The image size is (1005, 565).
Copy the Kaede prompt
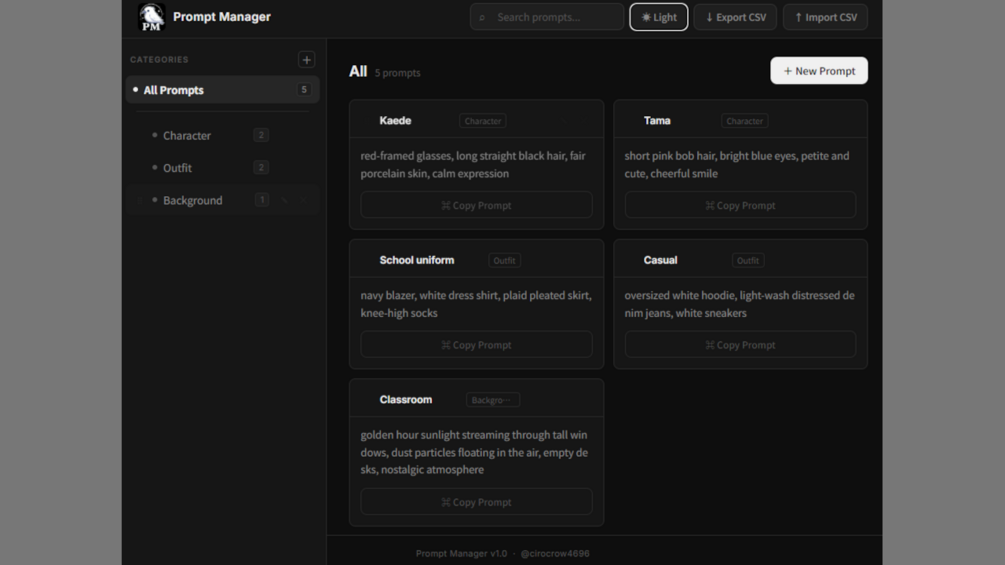(476, 205)
